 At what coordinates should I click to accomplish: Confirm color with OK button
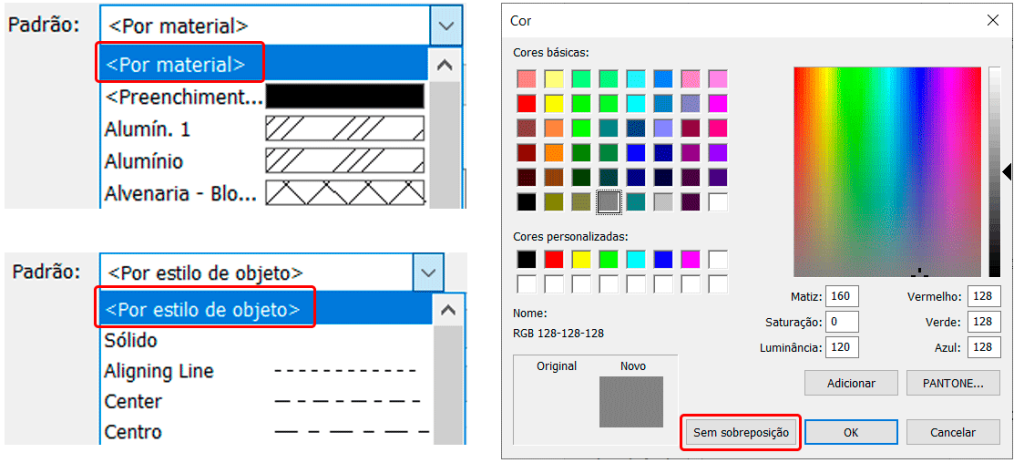[x=851, y=432]
